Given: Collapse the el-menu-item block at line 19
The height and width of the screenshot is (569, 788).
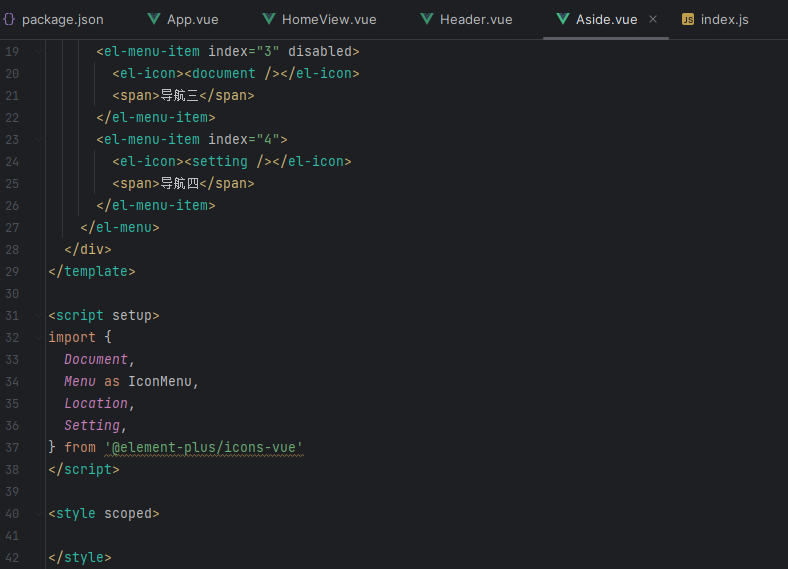Looking at the screenshot, I should click(x=38, y=52).
